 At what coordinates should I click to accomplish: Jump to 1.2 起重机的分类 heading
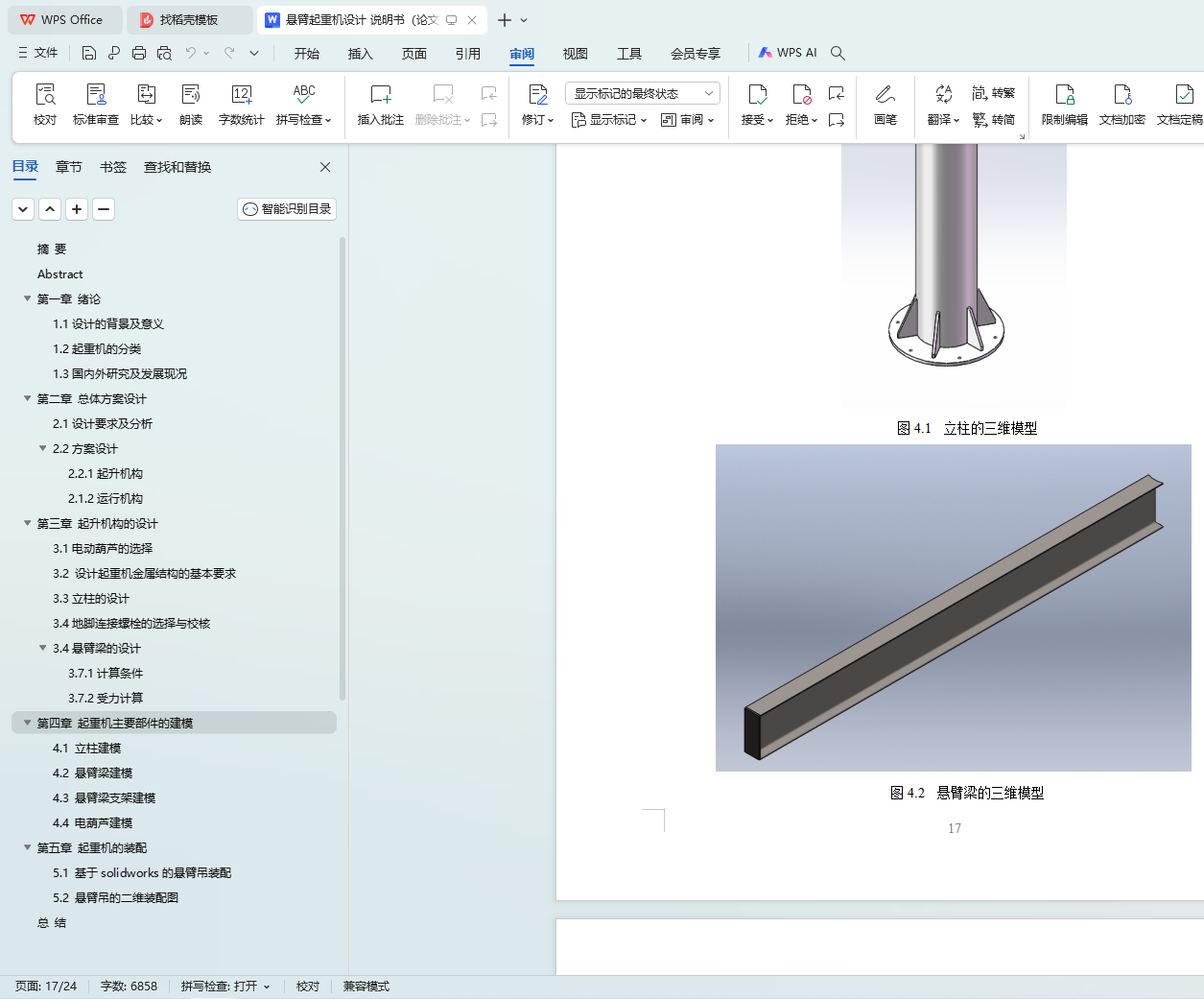(97, 348)
